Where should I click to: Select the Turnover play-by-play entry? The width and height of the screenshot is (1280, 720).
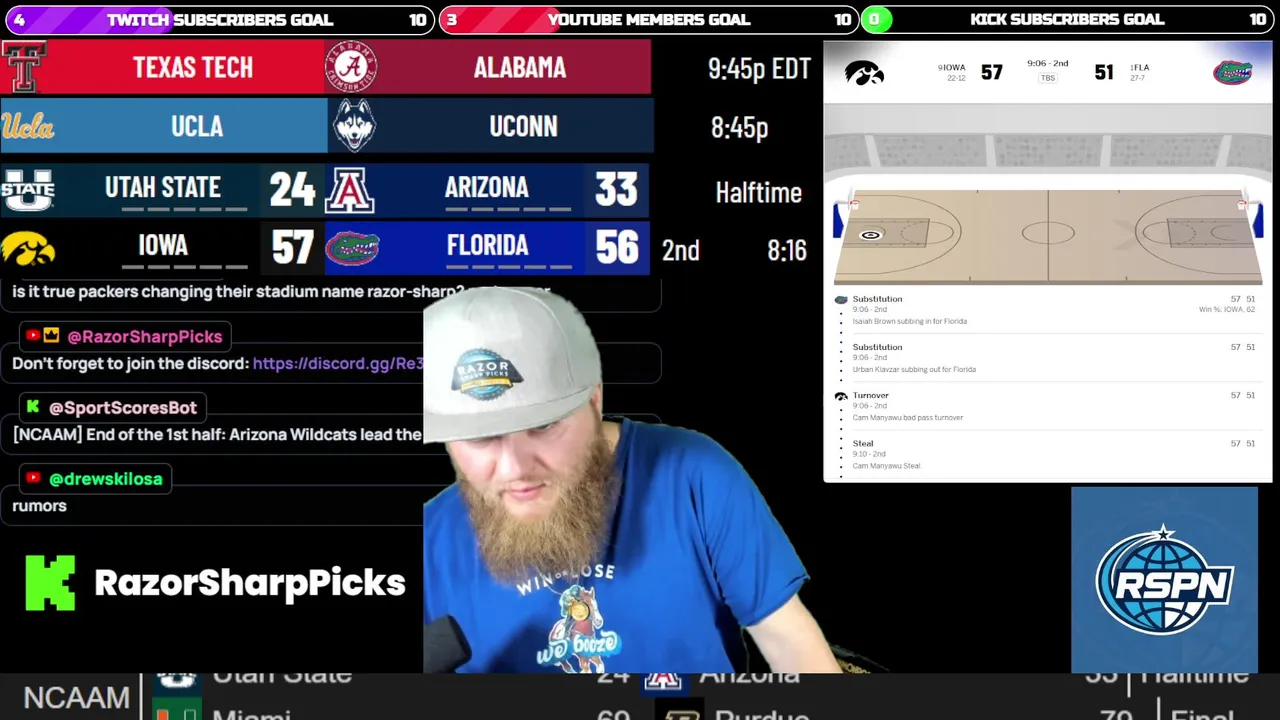click(x=1047, y=406)
